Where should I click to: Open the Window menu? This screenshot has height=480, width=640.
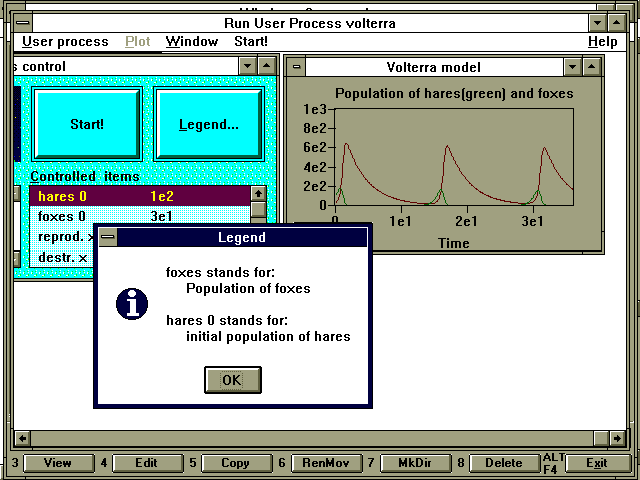192,41
